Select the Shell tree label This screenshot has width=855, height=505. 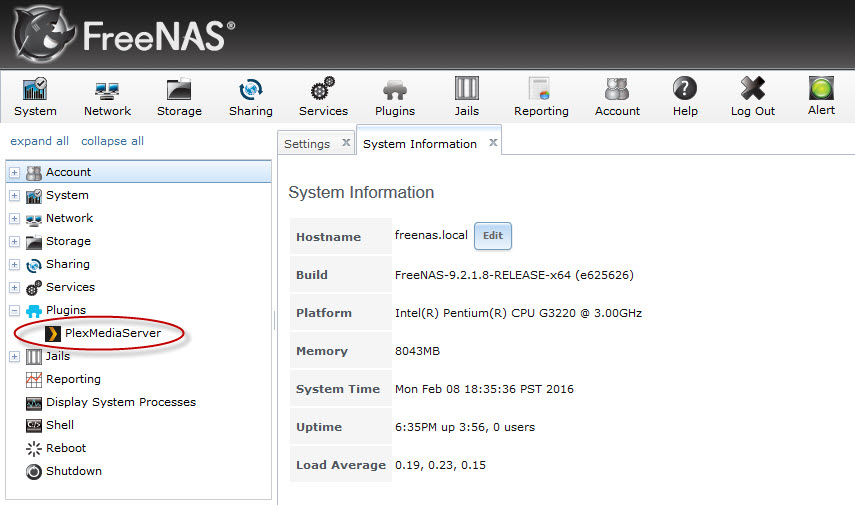point(60,425)
